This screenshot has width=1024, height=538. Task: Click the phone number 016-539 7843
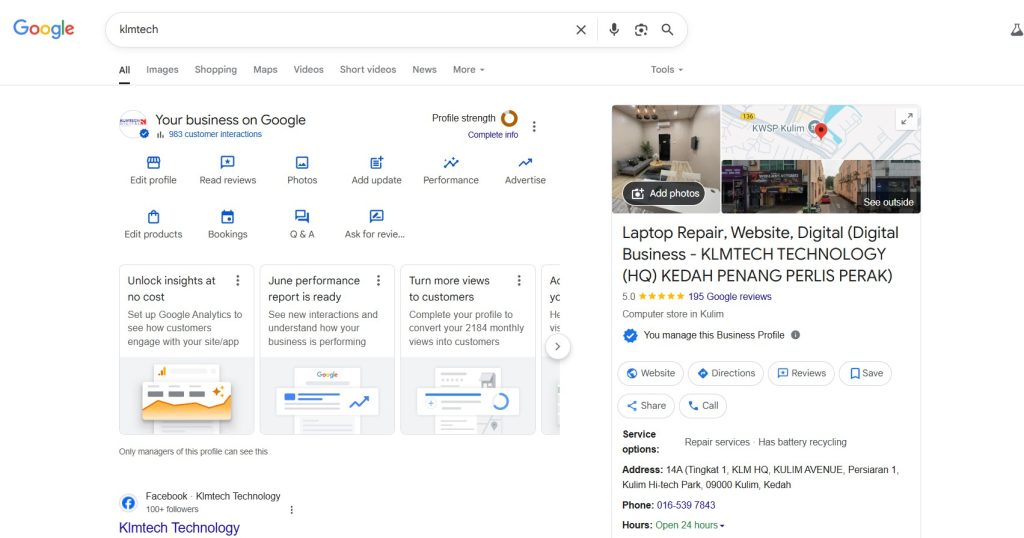click(686, 505)
